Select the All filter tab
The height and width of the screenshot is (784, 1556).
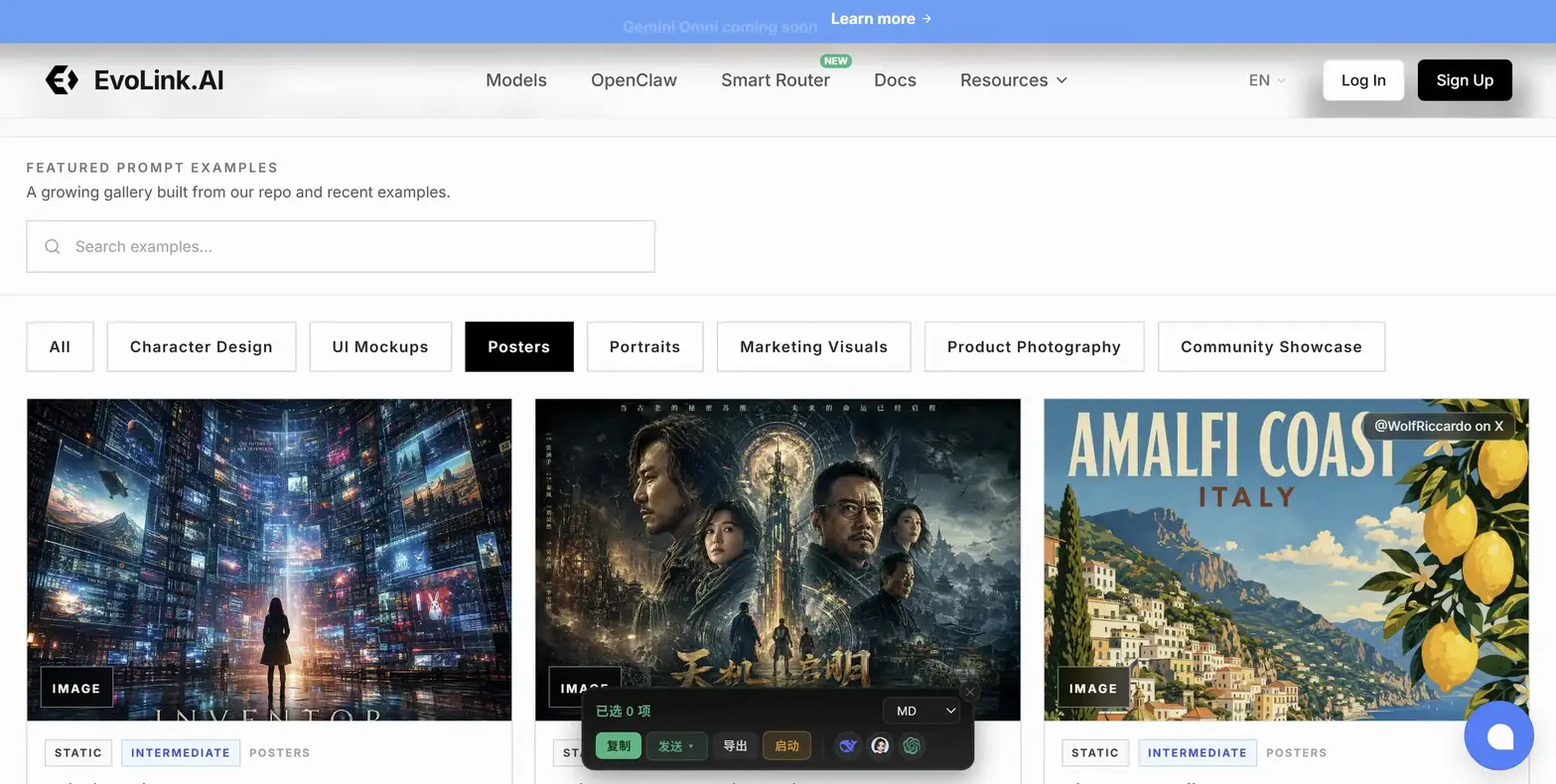pos(60,346)
